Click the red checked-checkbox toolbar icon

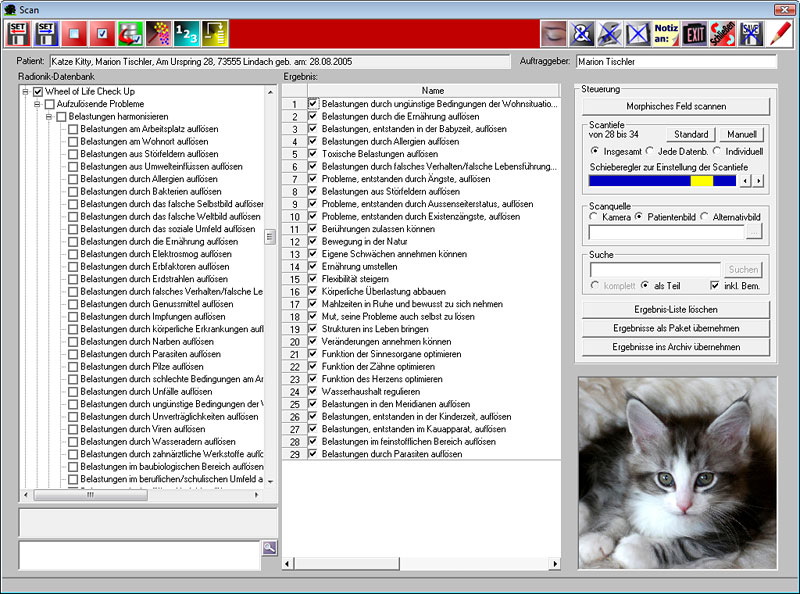coord(102,34)
